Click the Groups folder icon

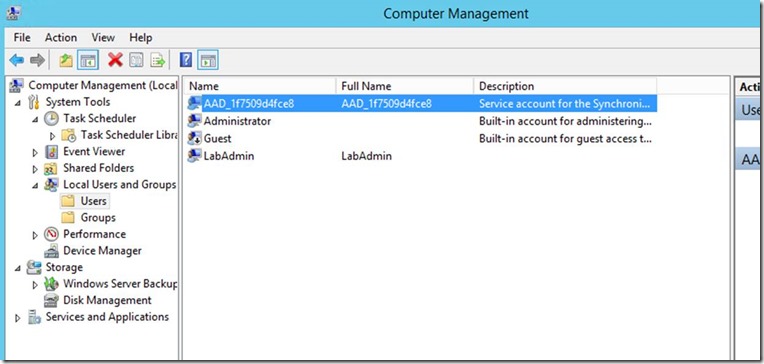[68, 218]
